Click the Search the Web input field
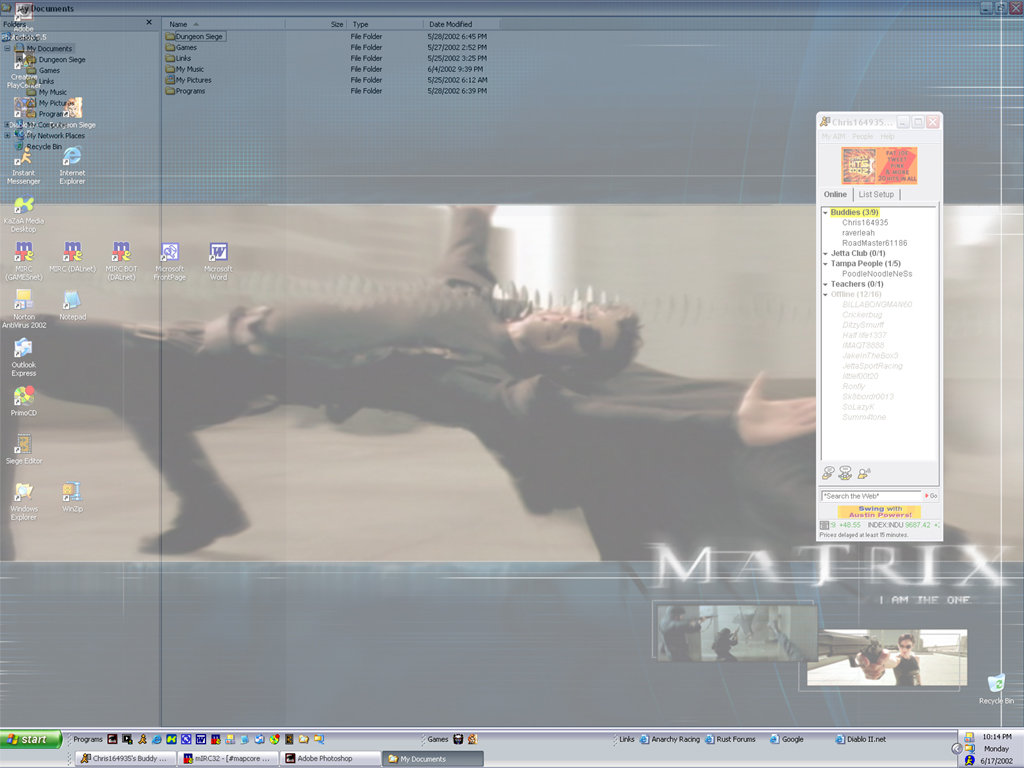The width and height of the screenshot is (1024, 768). click(x=871, y=496)
